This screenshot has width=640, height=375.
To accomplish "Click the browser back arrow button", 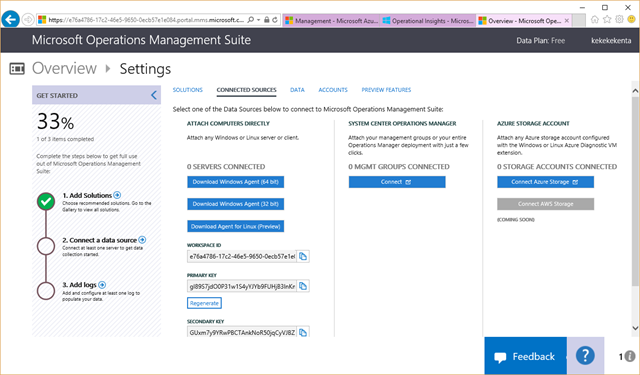I will click(x=11, y=19).
